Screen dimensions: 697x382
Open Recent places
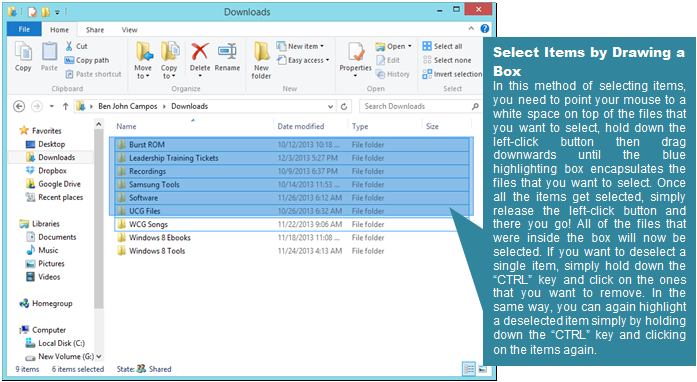pyautogui.click(x=60, y=197)
